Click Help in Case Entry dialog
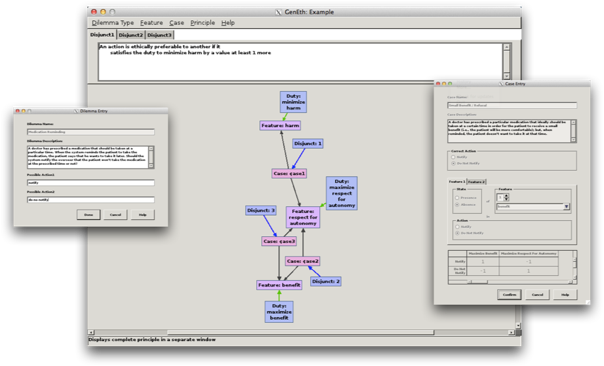The width and height of the screenshot is (604, 366). pyautogui.click(x=565, y=294)
